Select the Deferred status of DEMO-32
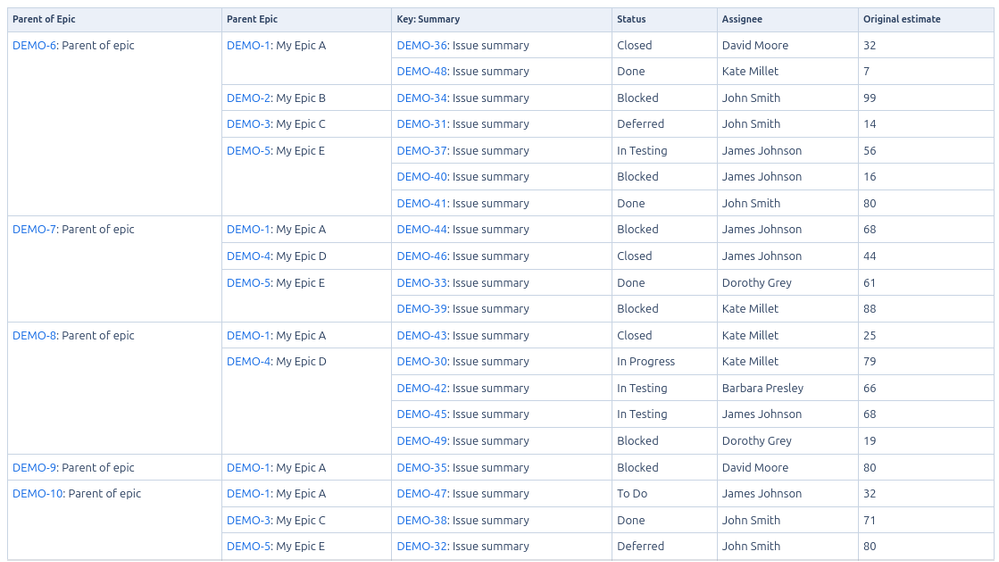The image size is (999, 562). 640,546
